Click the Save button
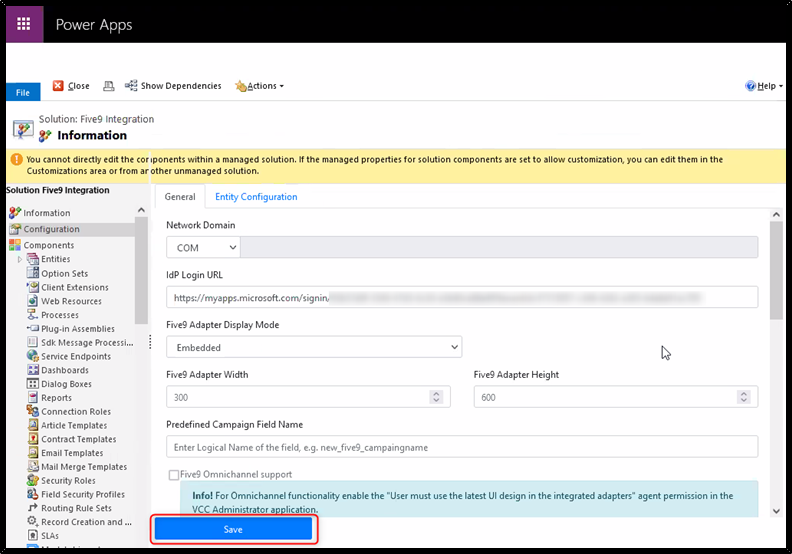792x554 pixels. [233, 529]
